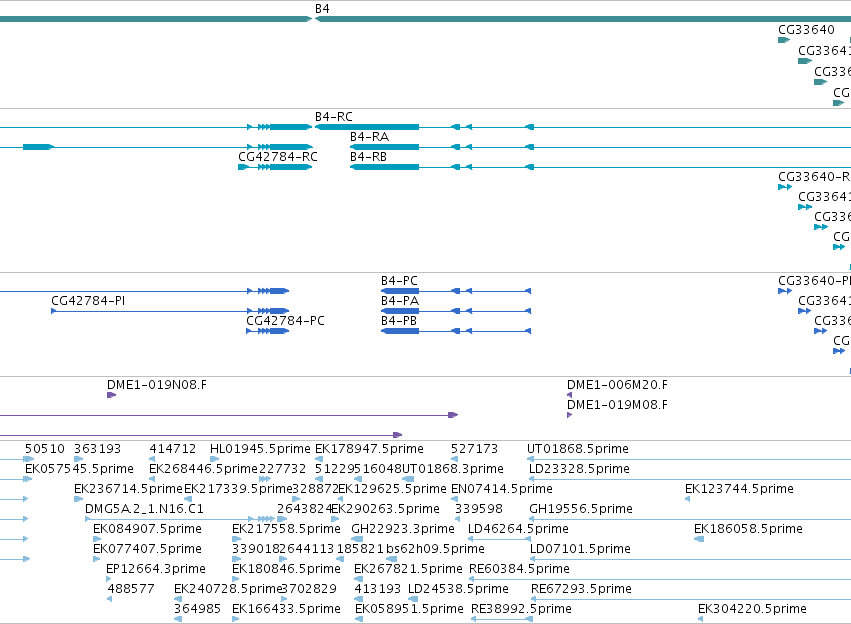
Task: Select LD07101.5prime EST label
Action: pyautogui.click(x=580, y=550)
